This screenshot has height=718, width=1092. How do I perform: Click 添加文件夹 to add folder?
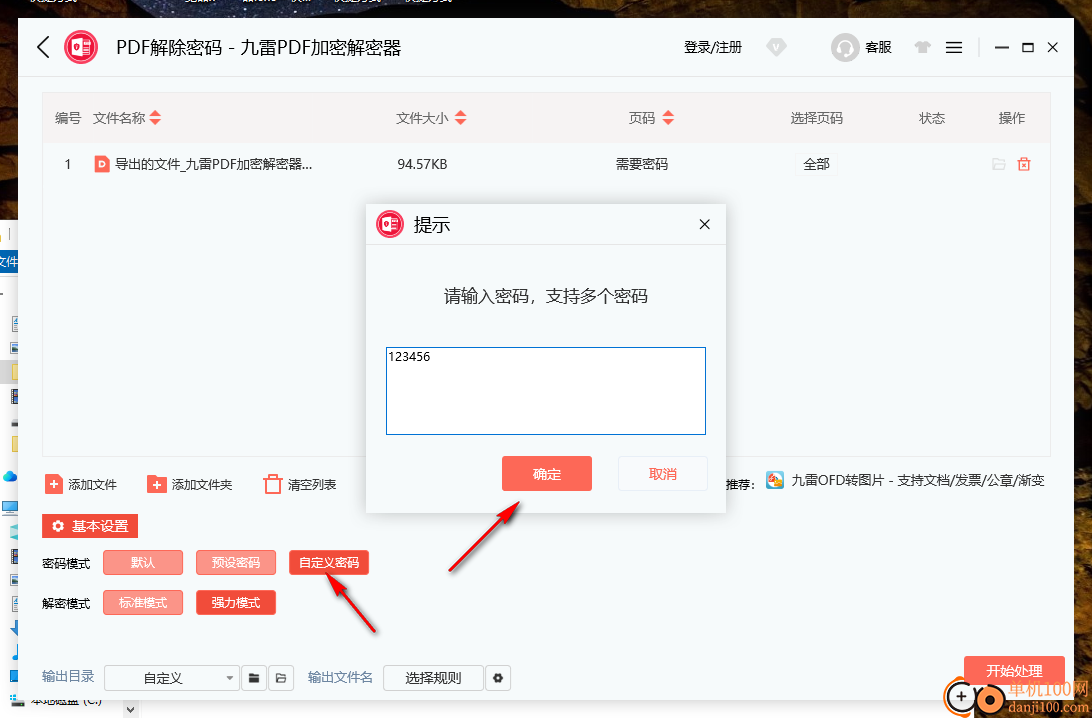(x=189, y=484)
